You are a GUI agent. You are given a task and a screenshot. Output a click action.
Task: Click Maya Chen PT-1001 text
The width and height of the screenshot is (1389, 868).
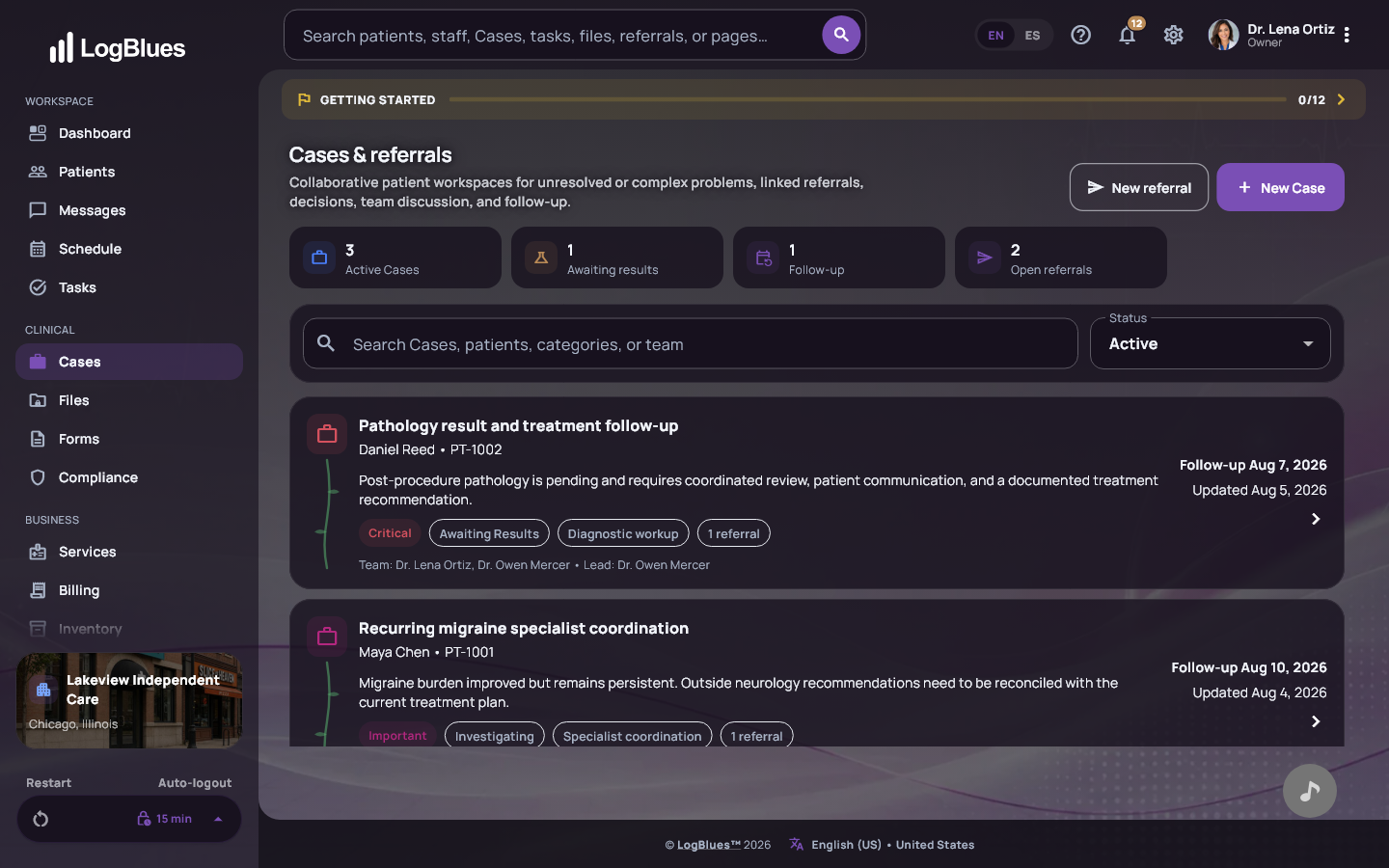426,652
